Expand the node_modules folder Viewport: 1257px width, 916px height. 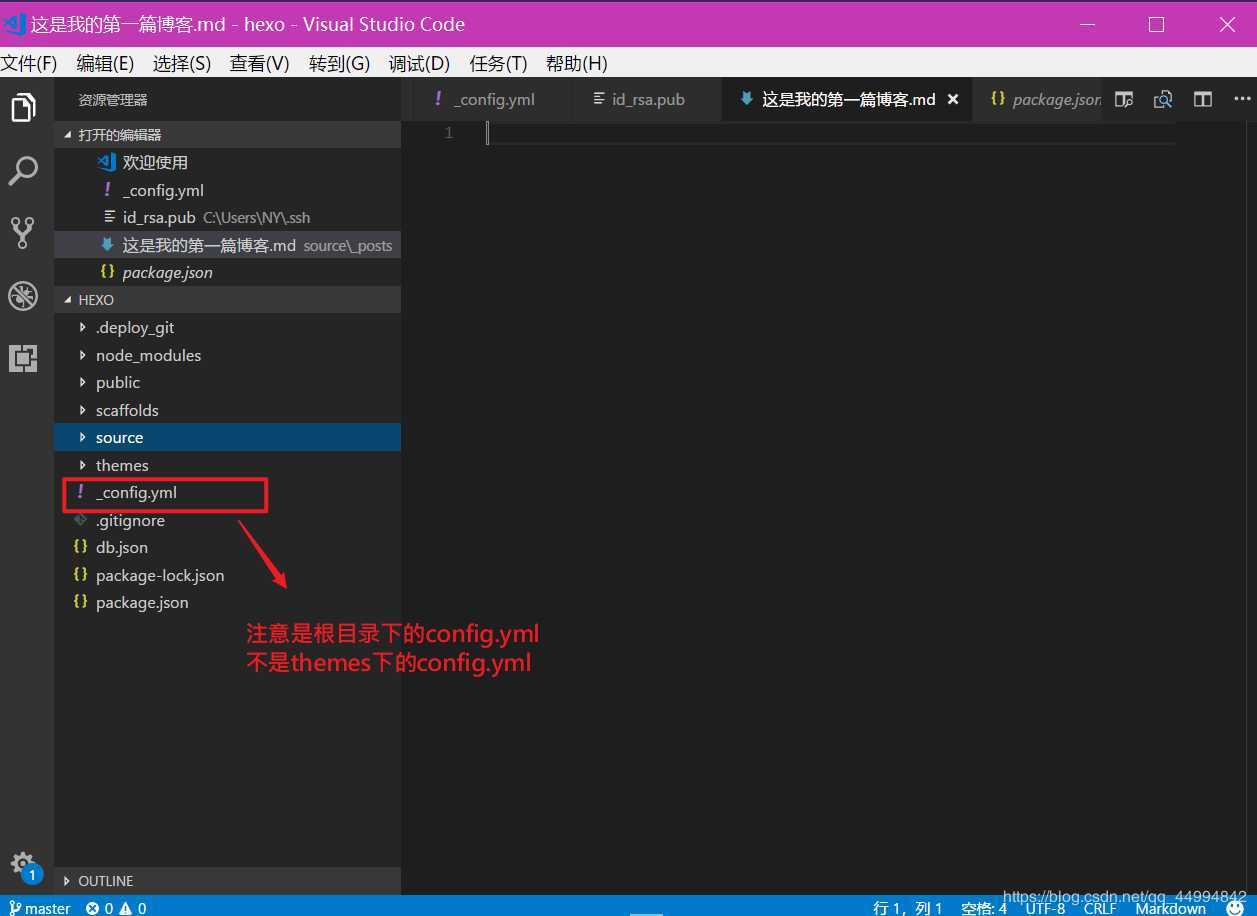227,355
